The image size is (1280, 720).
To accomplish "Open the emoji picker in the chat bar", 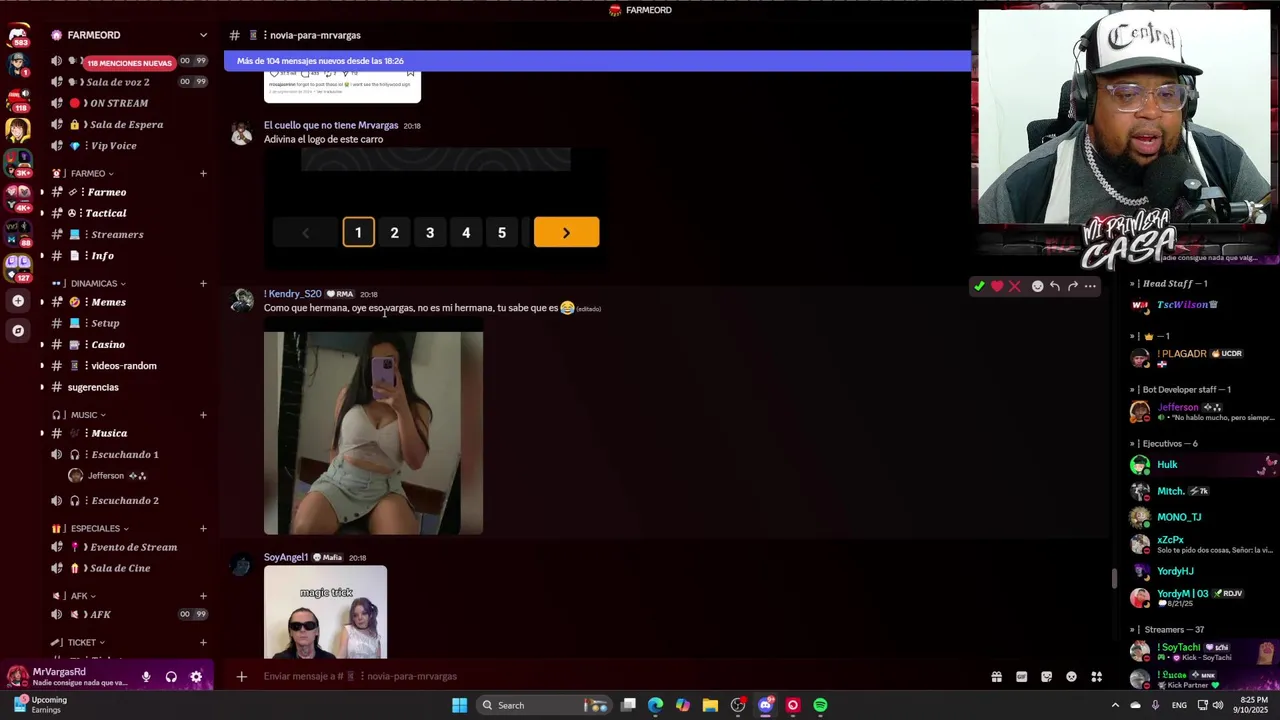I will click(x=1071, y=677).
